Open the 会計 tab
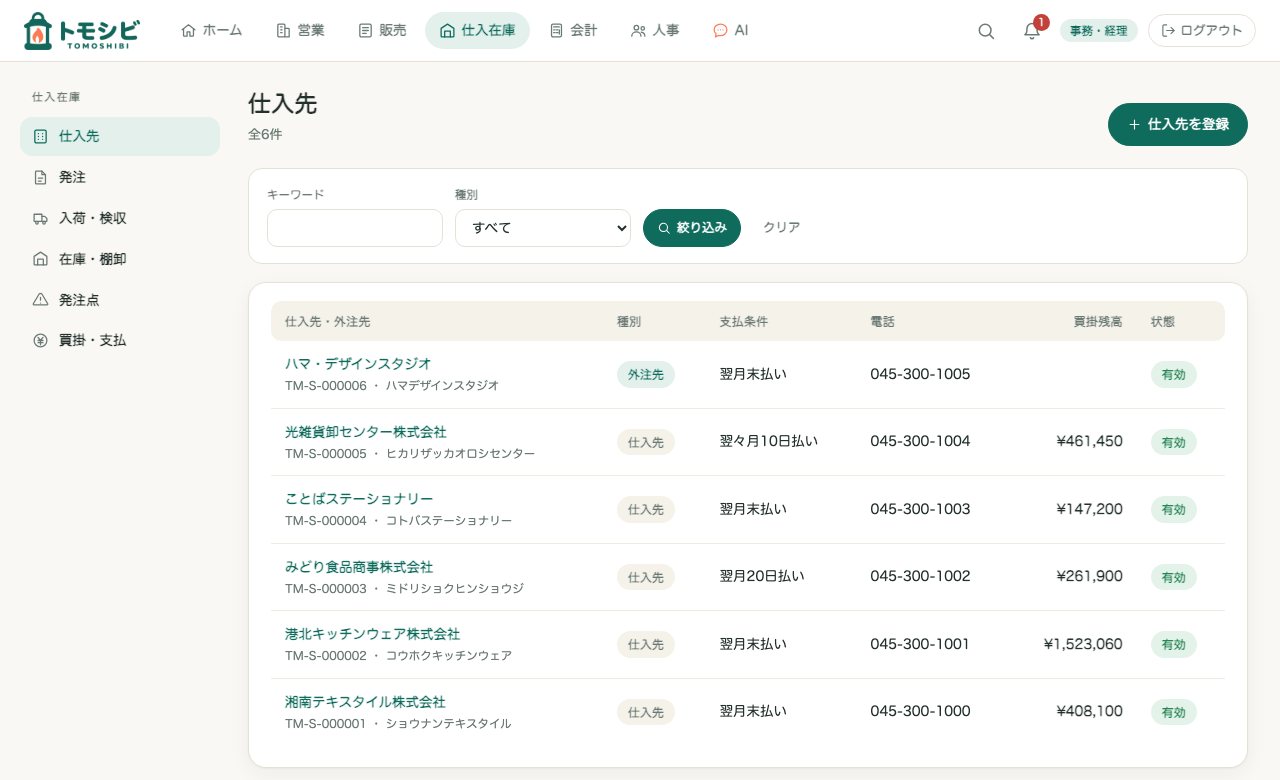Screen dimensions: 1280x780 573,31
